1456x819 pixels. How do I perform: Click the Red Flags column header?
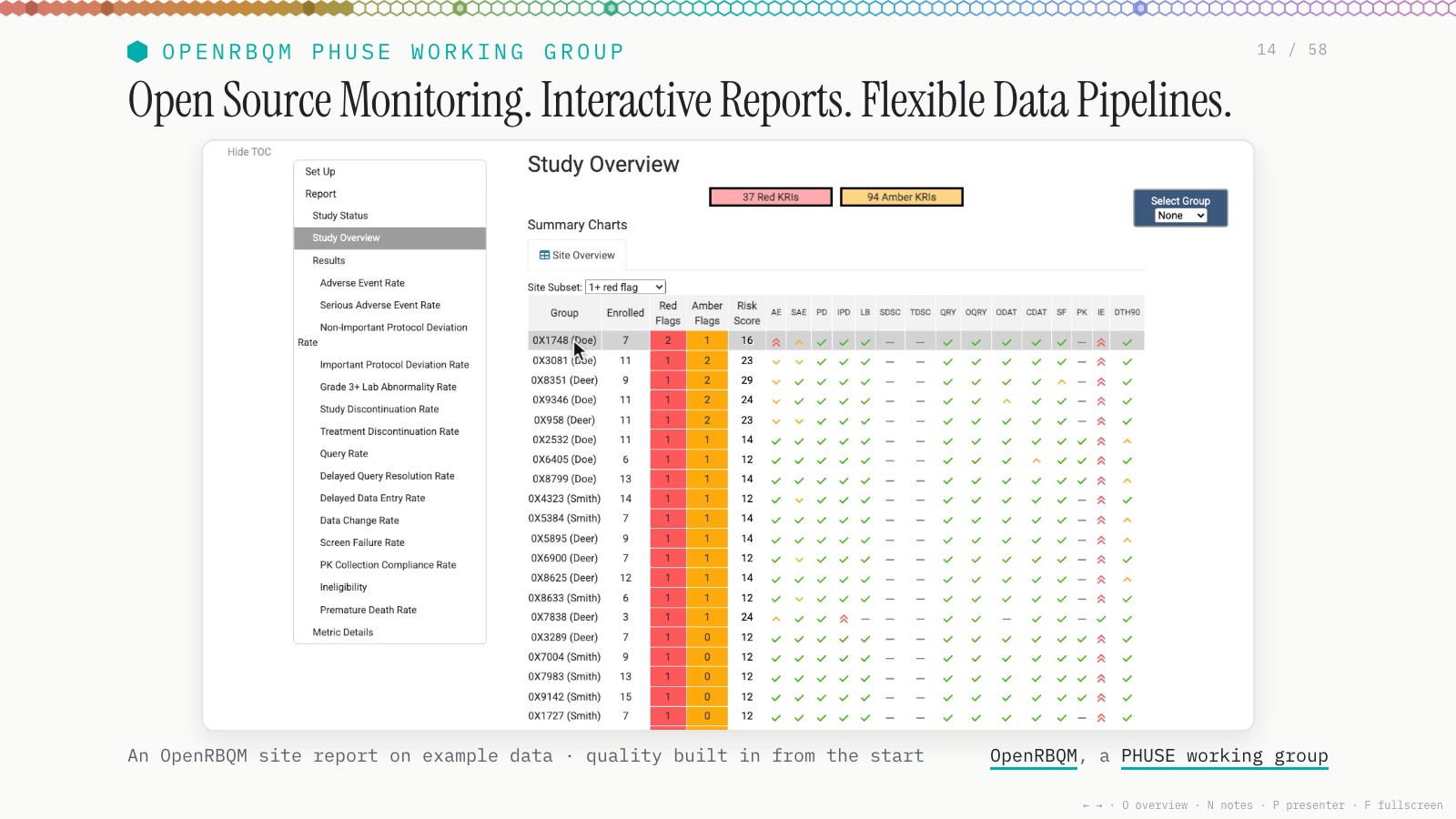coord(668,313)
